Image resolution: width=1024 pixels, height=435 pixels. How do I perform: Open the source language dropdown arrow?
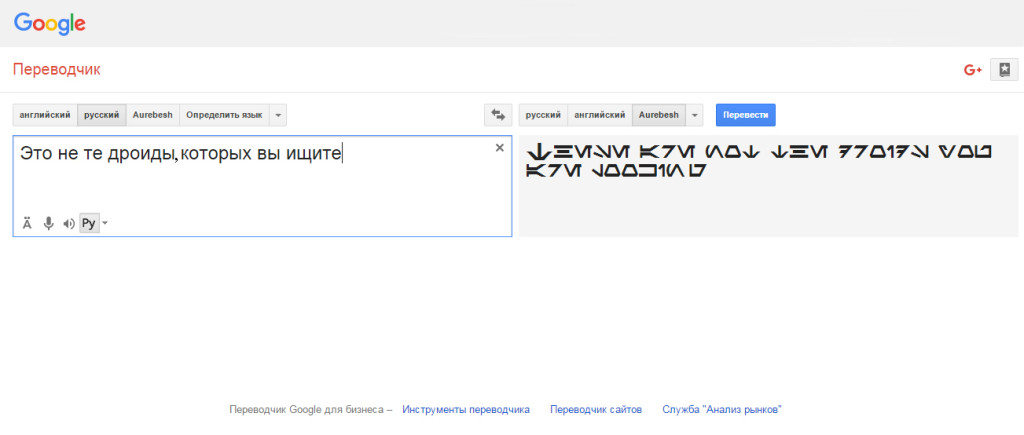(278, 115)
